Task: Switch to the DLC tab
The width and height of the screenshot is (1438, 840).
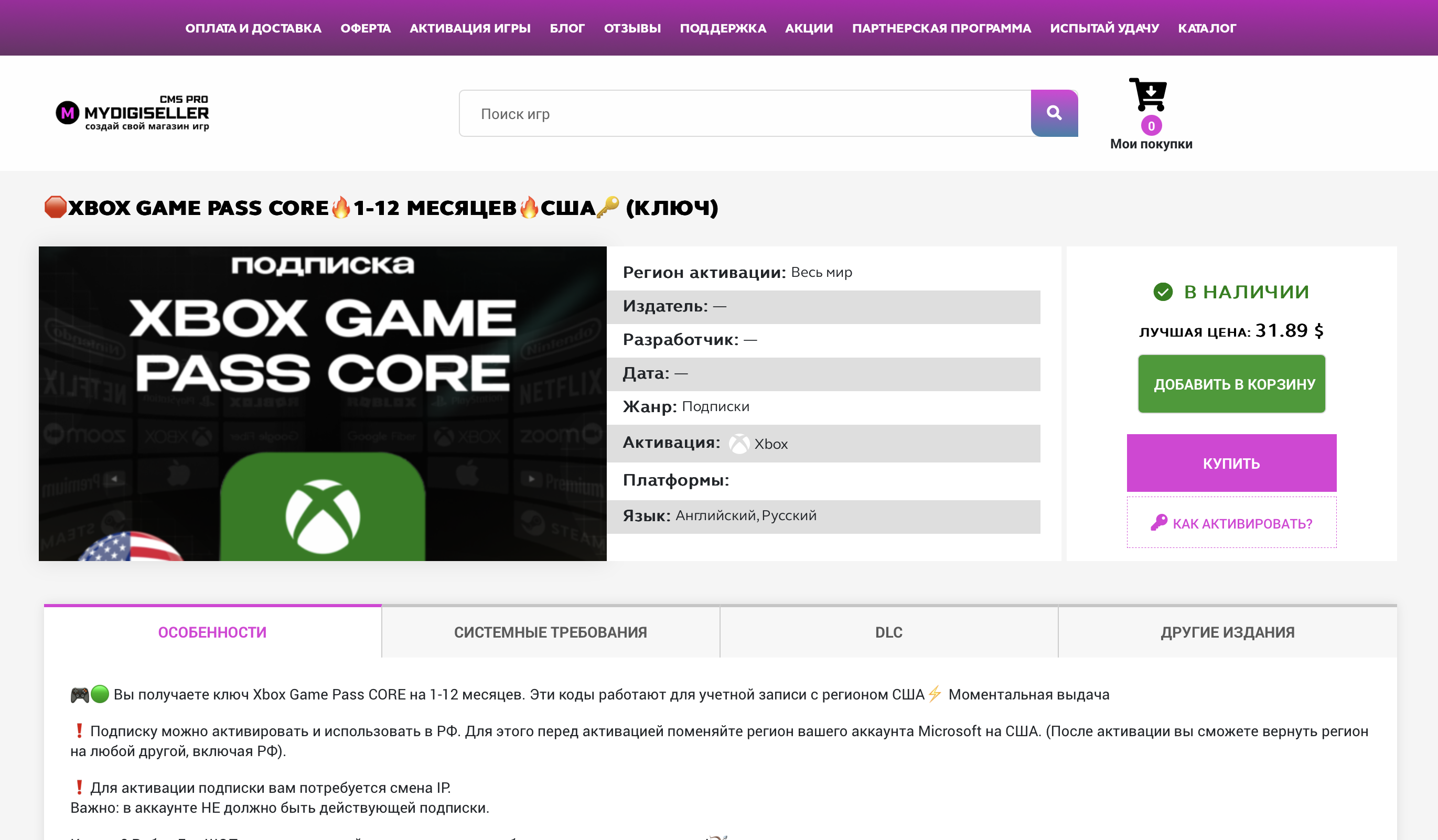Action: 888,632
